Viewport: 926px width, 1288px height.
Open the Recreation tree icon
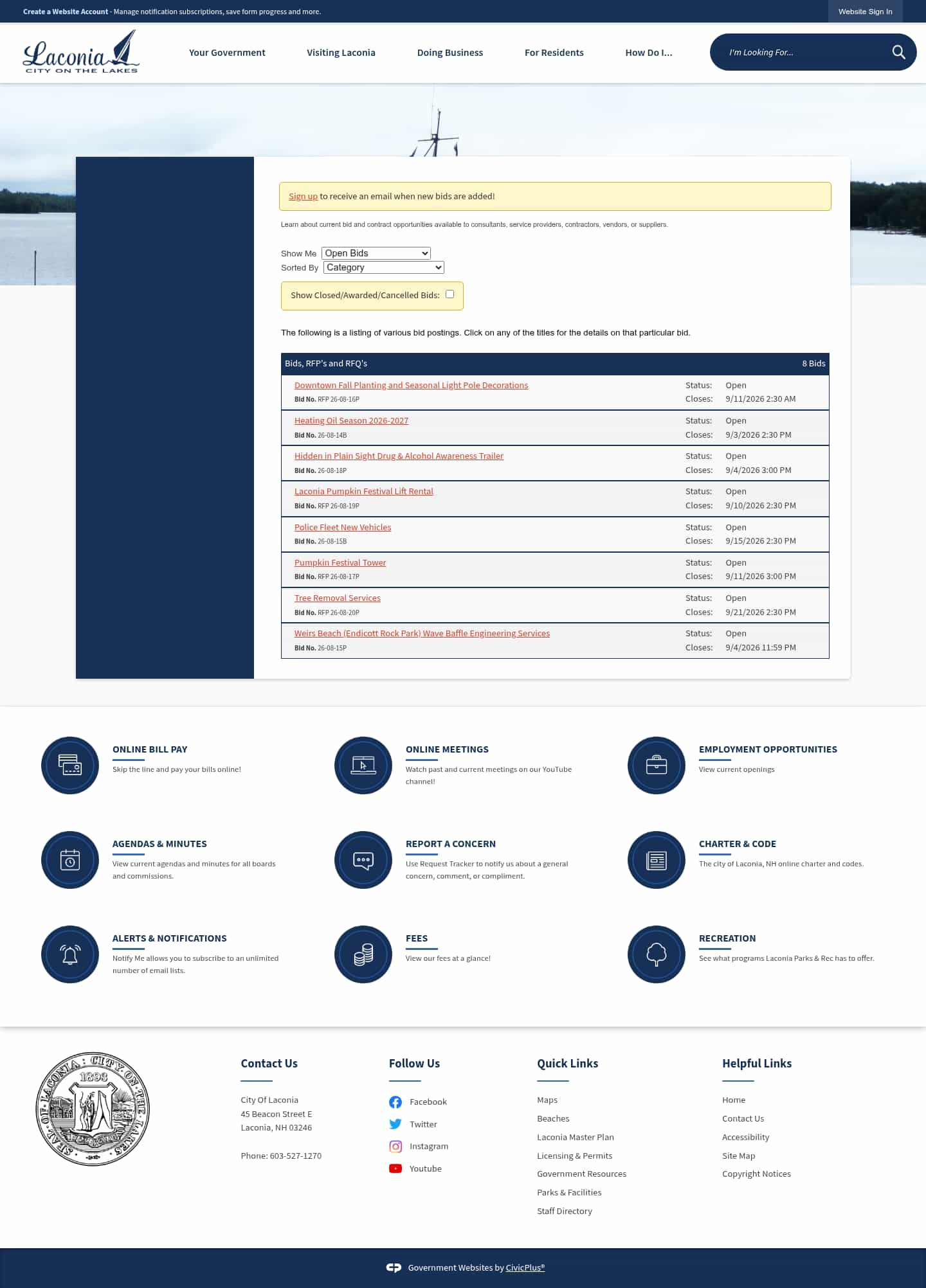click(x=657, y=954)
